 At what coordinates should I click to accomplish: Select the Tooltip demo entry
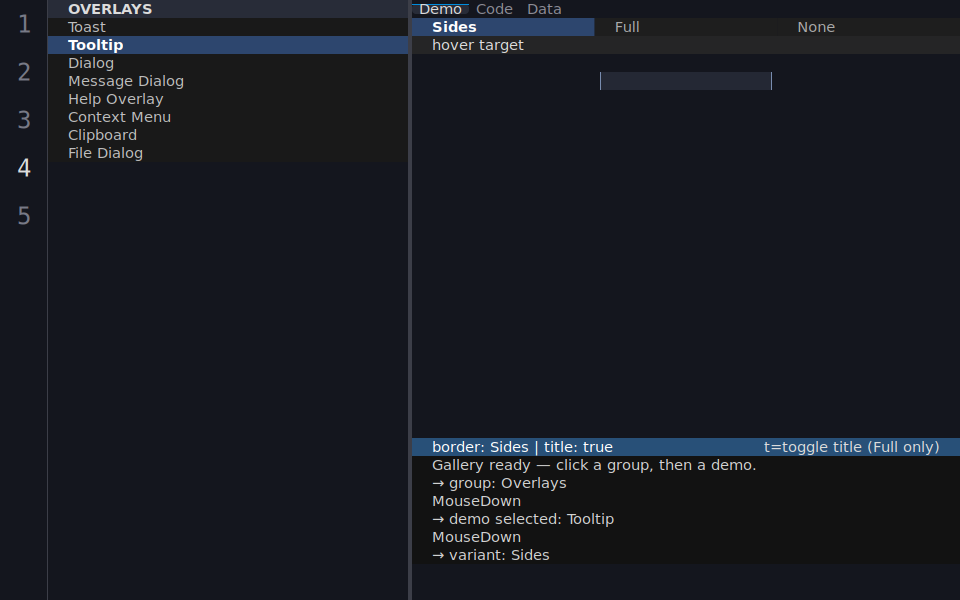(228, 45)
